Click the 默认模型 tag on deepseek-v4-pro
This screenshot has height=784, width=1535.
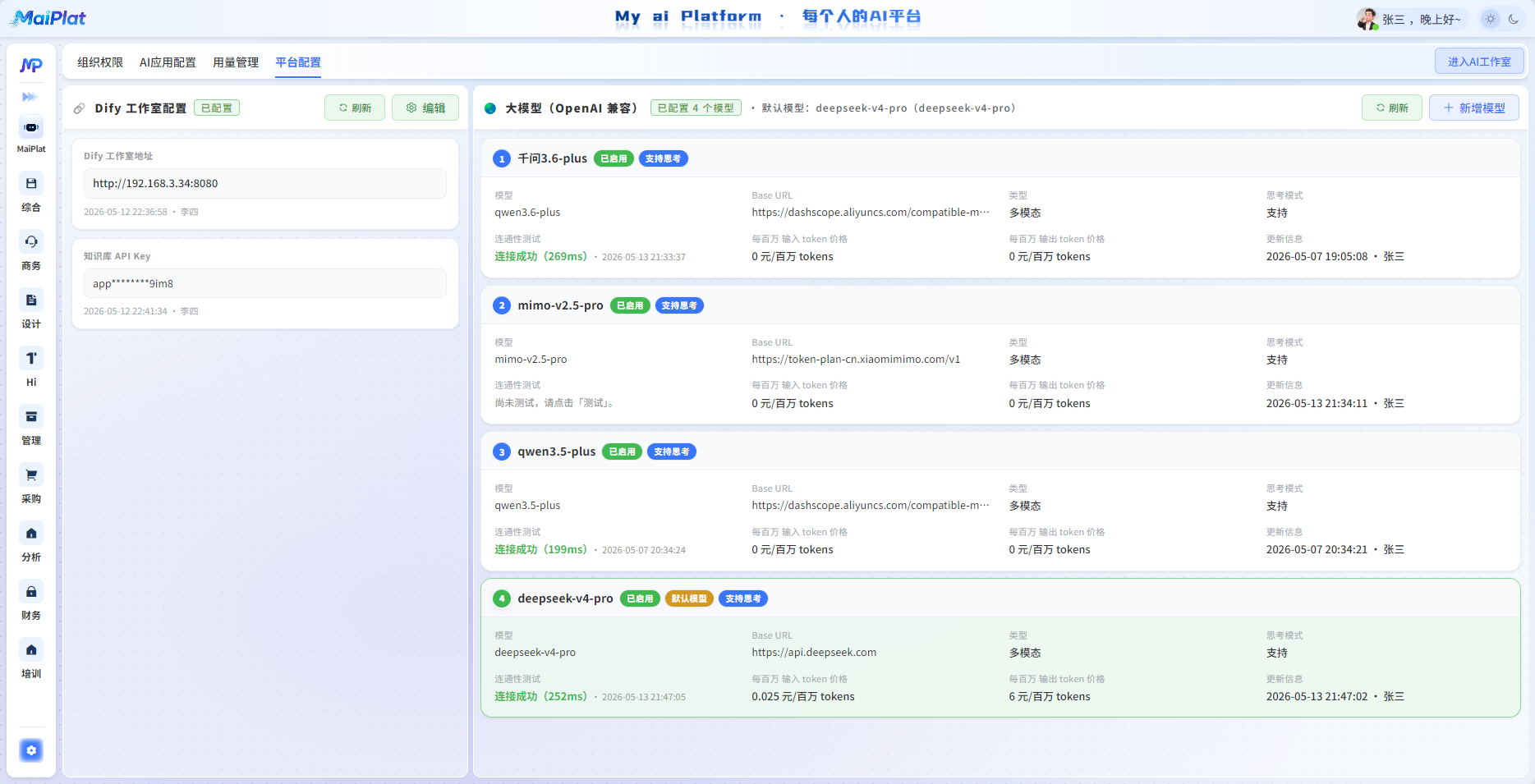pos(689,598)
